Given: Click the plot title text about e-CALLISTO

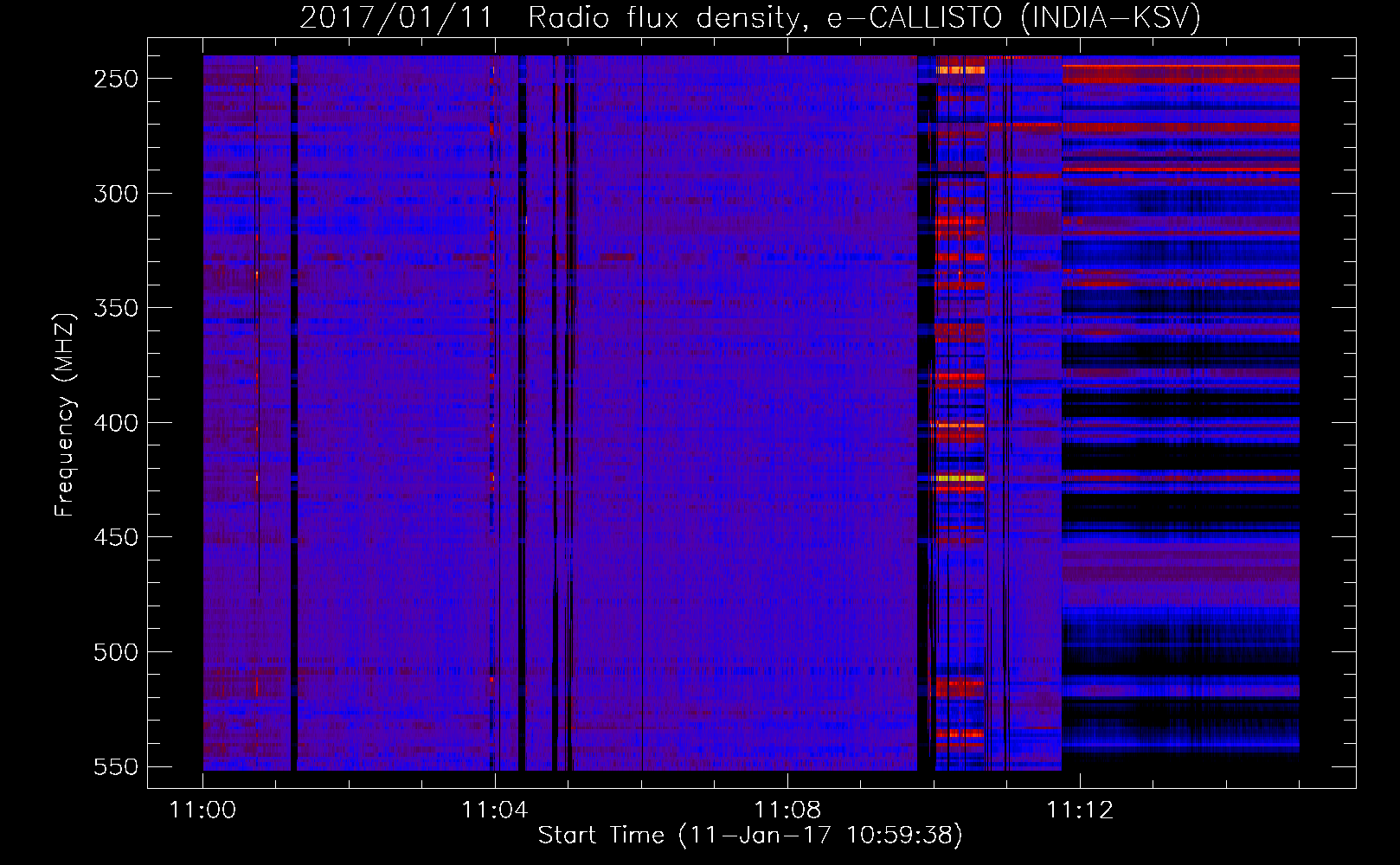Looking at the screenshot, I should tap(750, 17).
